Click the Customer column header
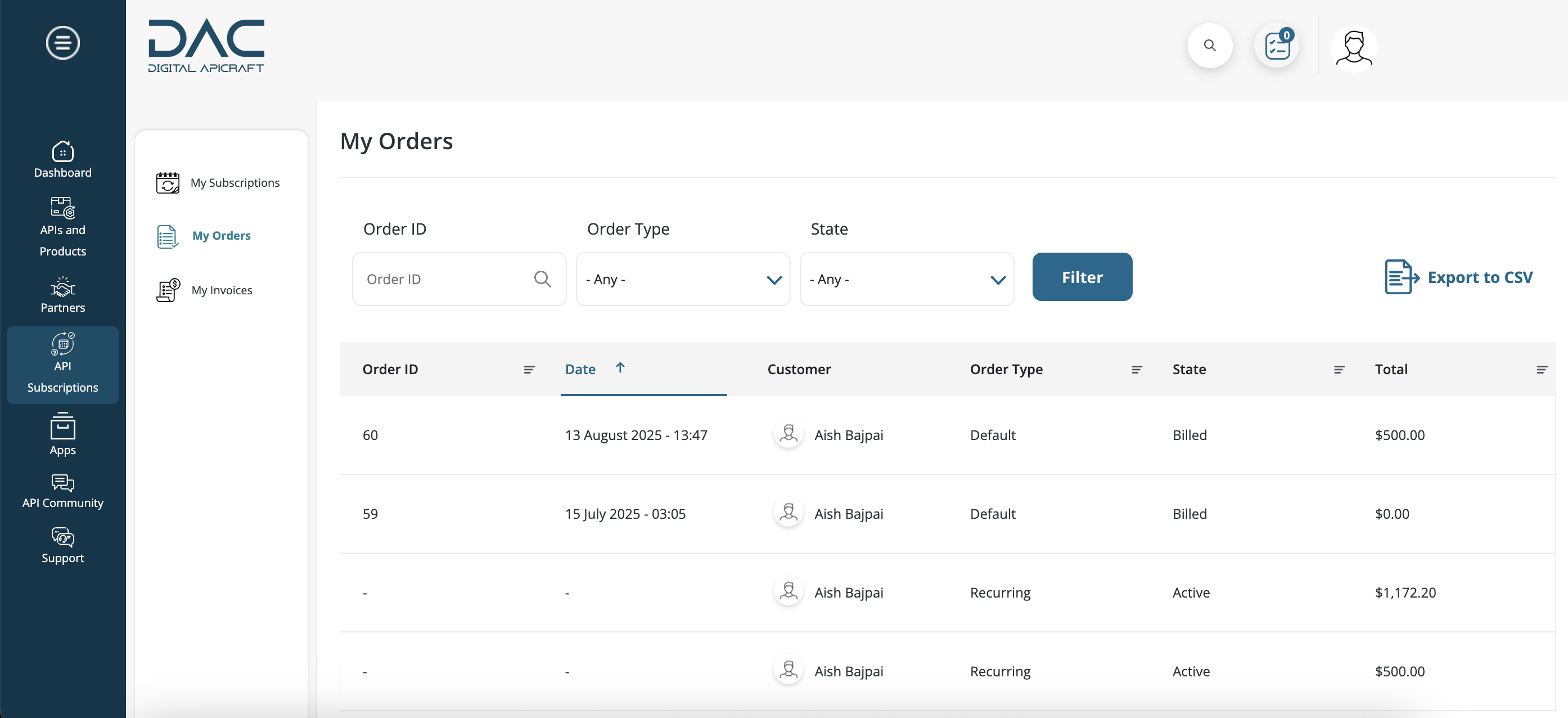 799,370
